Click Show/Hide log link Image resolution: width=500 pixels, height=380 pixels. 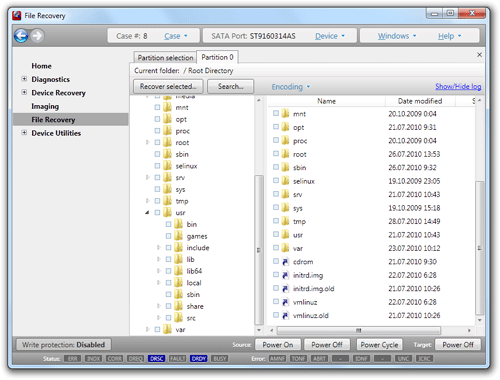[x=458, y=87]
